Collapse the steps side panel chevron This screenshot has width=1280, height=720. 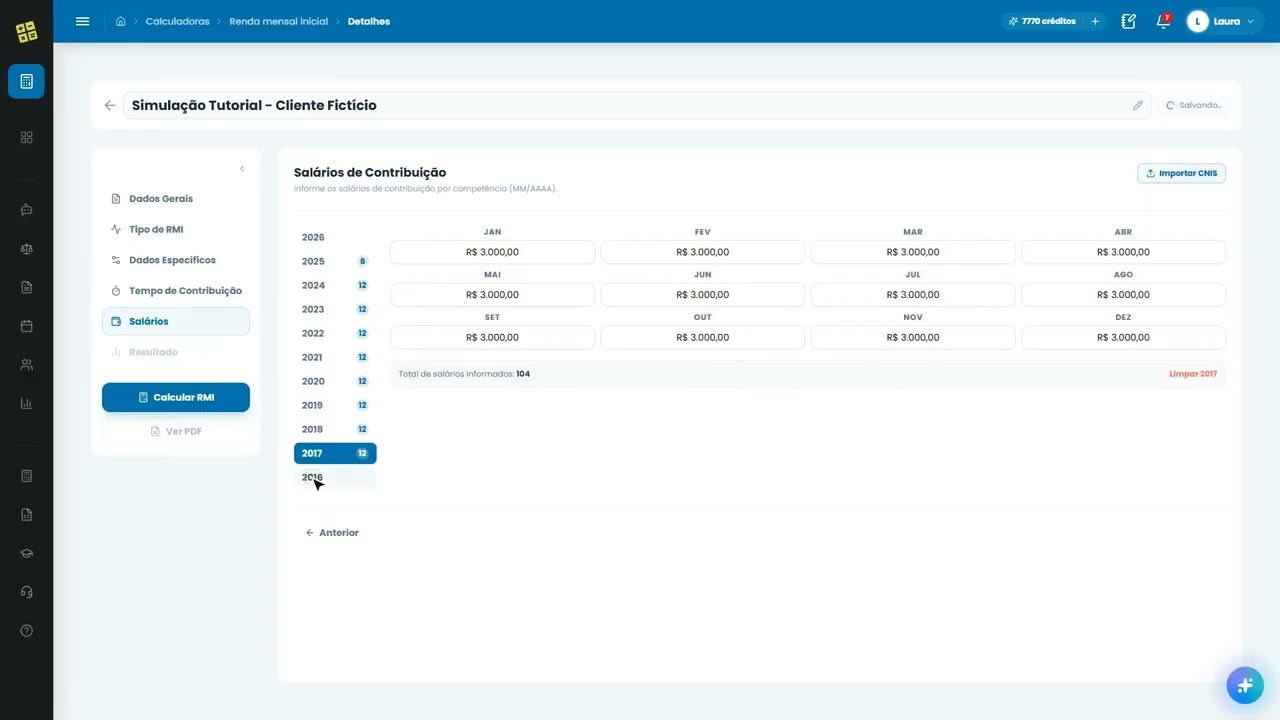click(242, 169)
